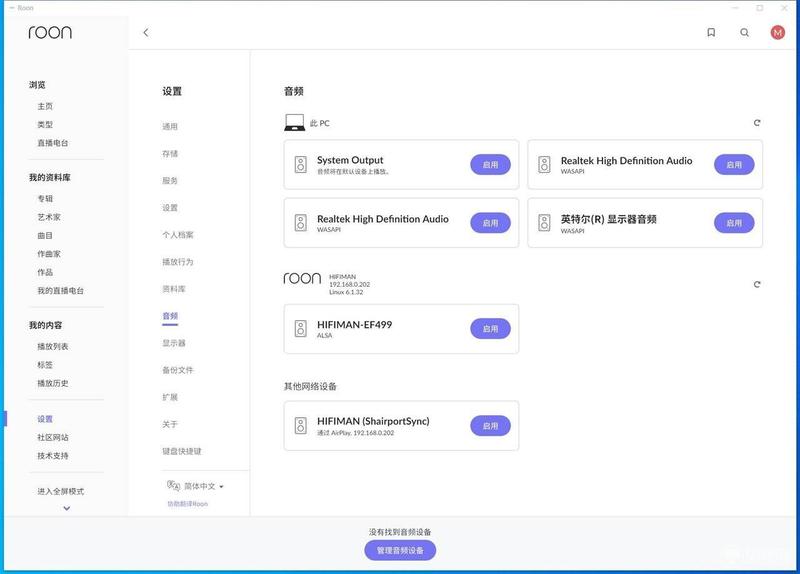Enable the System Output device
Image resolution: width=800 pixels, height=574 pixels.
point(490,165)
